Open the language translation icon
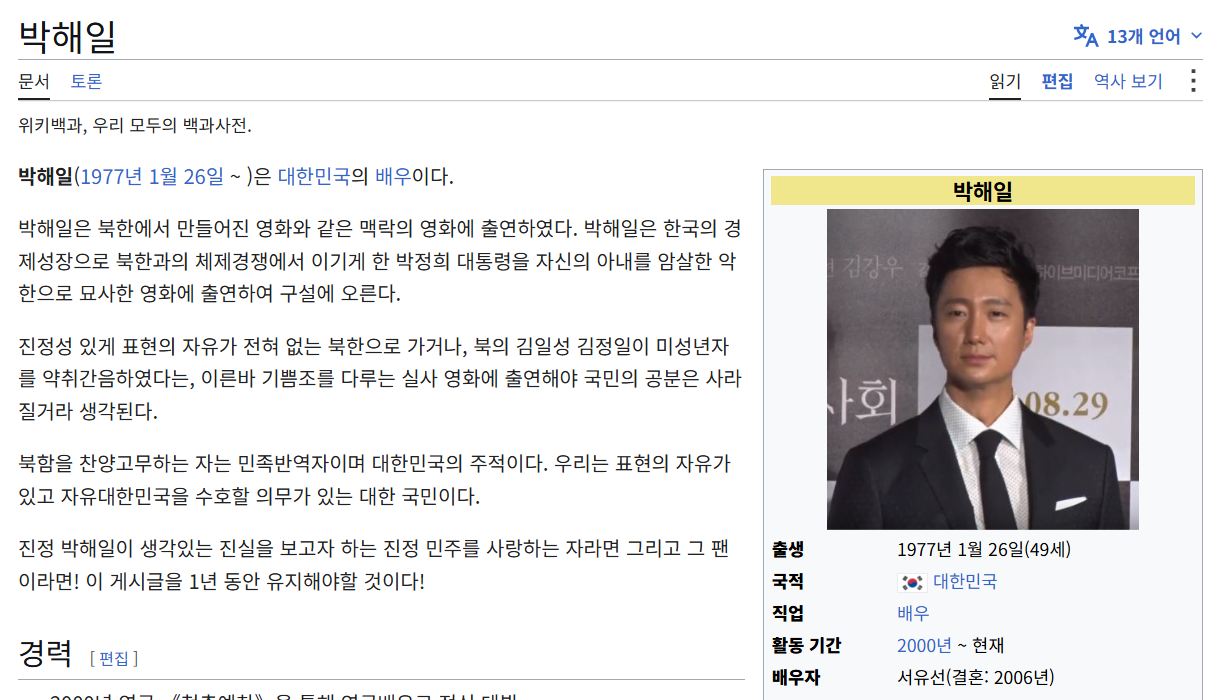 [1086, 36]
